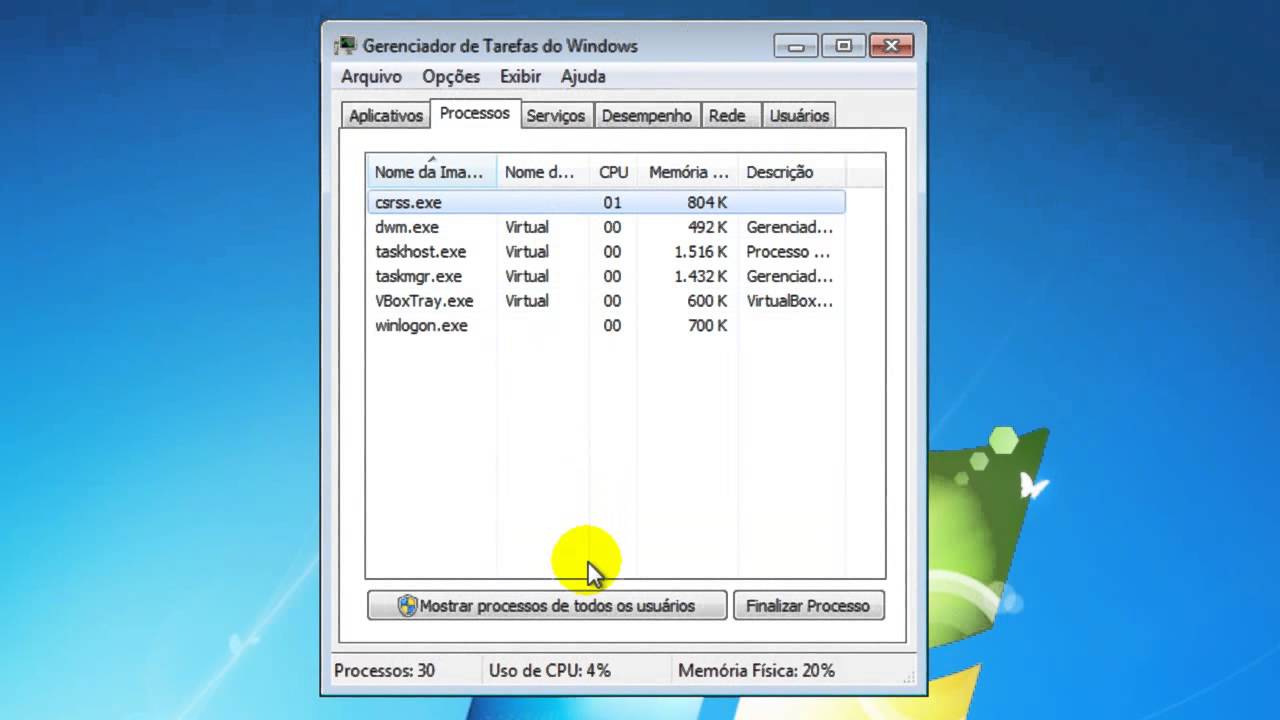
Task: Click the 1.432 K memory value
Action: (x=700, y=276)
